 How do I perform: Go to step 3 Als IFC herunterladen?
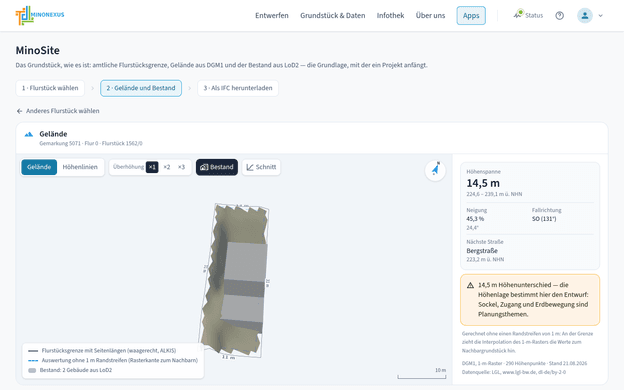point(238,88)
